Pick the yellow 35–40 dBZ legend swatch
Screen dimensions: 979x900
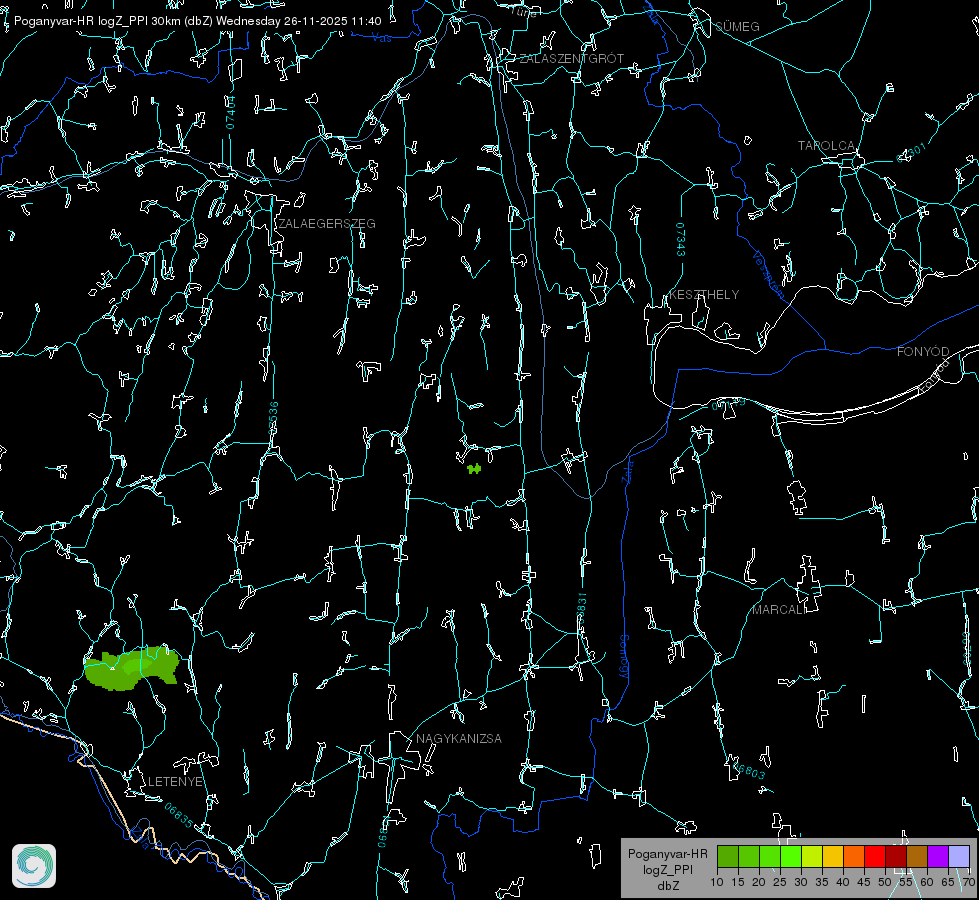click(833, 856)
